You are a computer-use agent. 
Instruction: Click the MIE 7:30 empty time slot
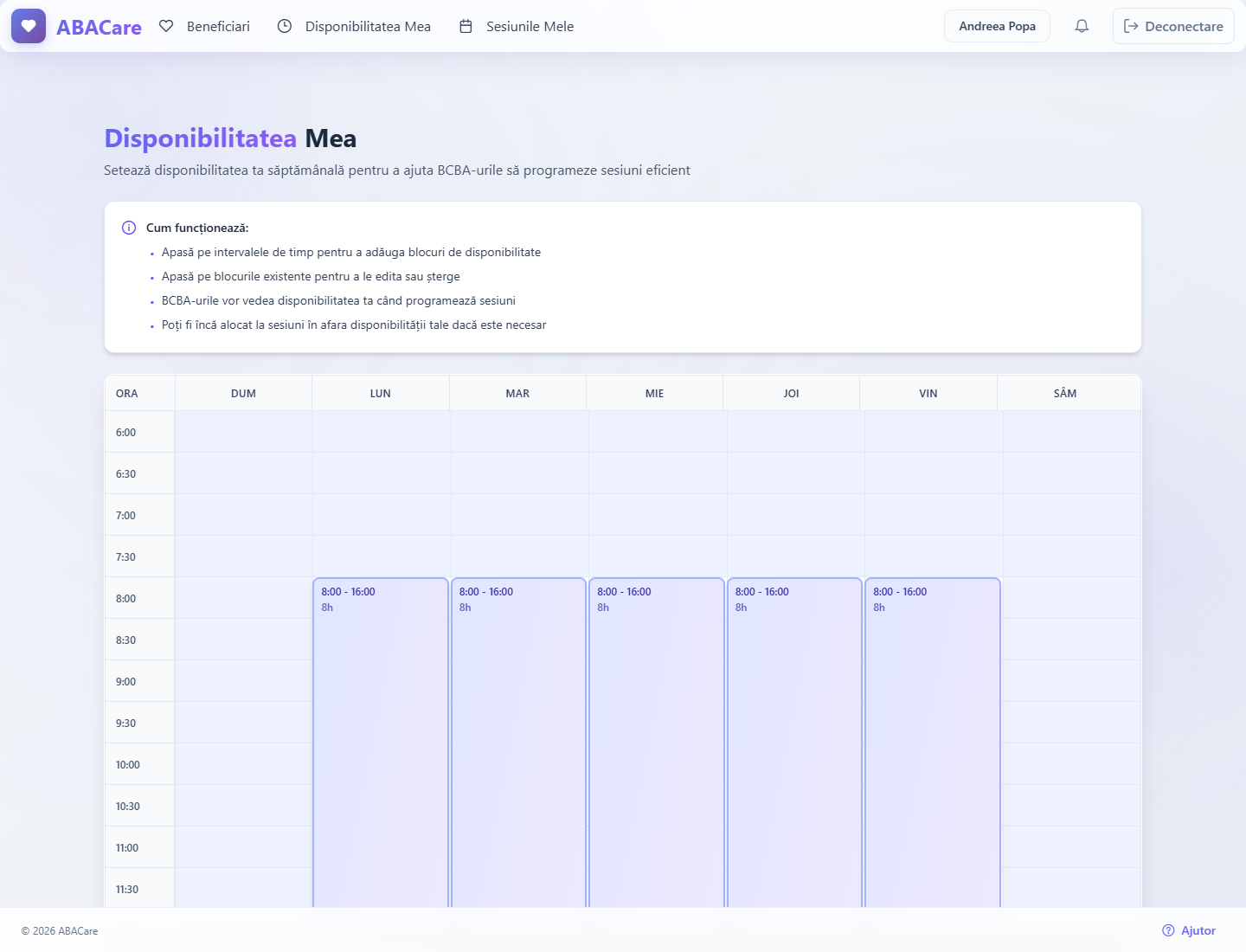[658, 556]
